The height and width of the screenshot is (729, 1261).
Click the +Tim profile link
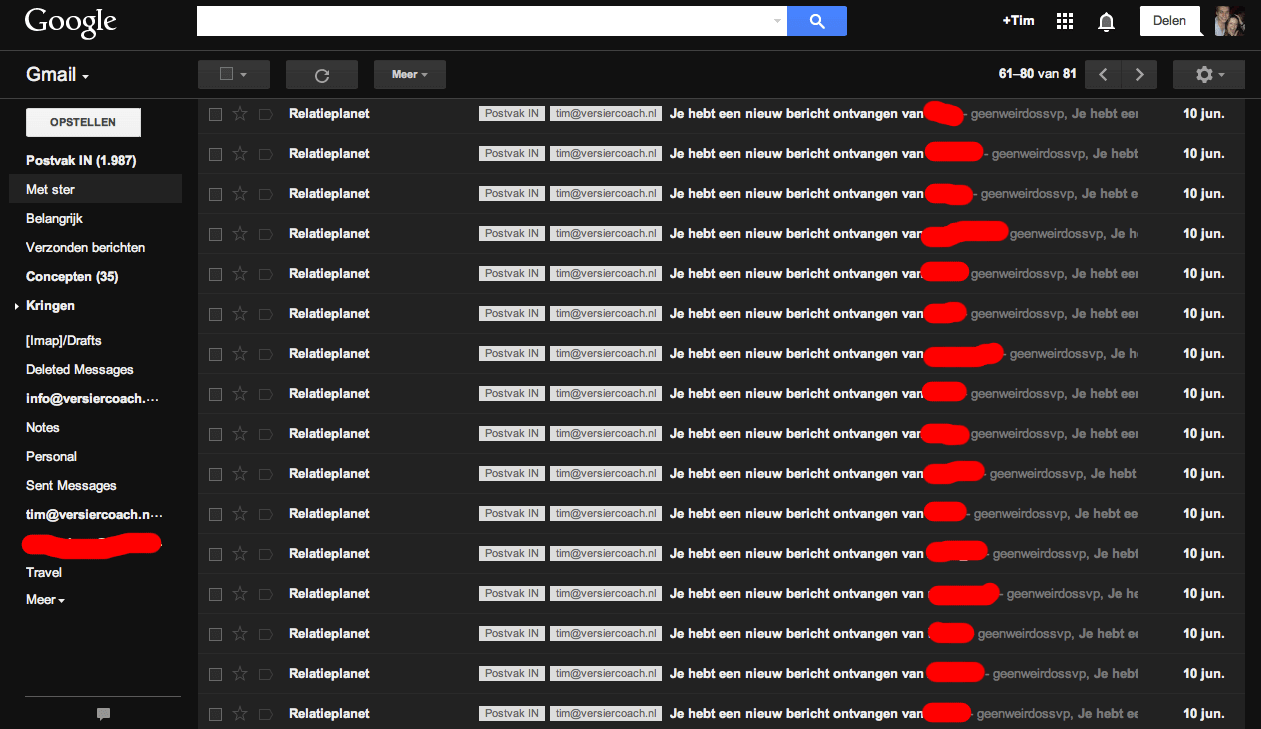point(1018,21)
